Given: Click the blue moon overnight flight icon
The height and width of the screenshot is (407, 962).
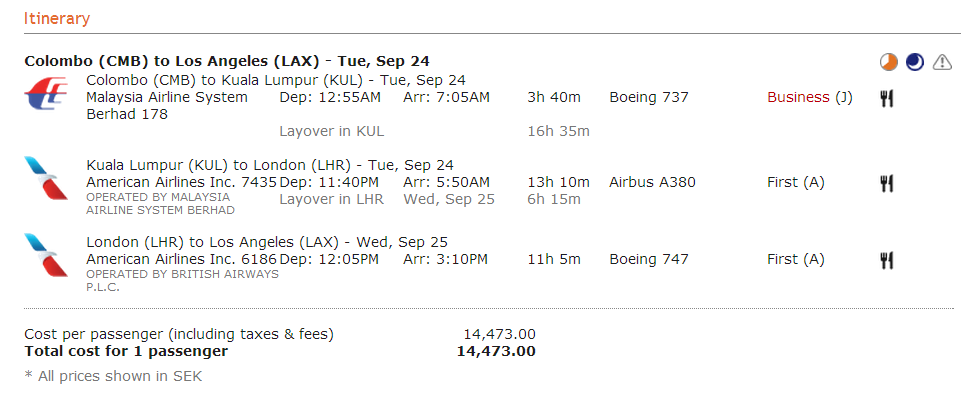Looking at the screenshot, I should pos(914,63).
